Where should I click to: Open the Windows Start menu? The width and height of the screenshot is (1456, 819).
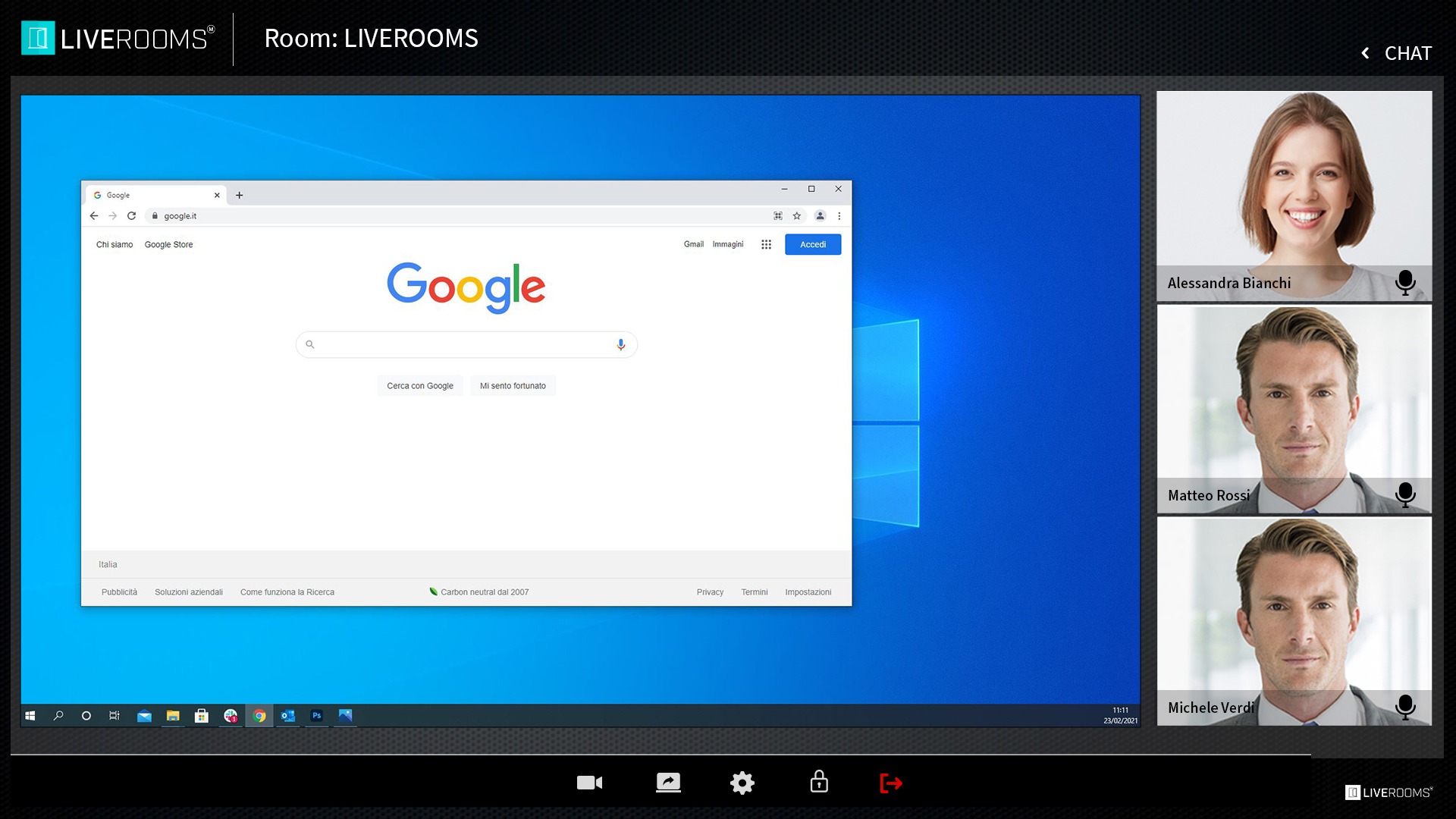pos(30,716)
